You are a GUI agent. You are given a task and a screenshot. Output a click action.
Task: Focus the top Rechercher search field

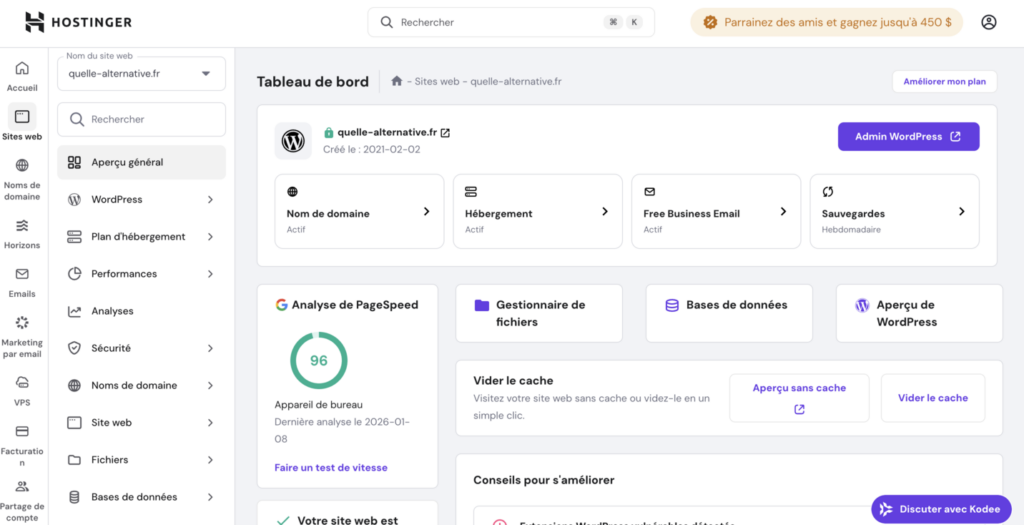click(511, 22)
